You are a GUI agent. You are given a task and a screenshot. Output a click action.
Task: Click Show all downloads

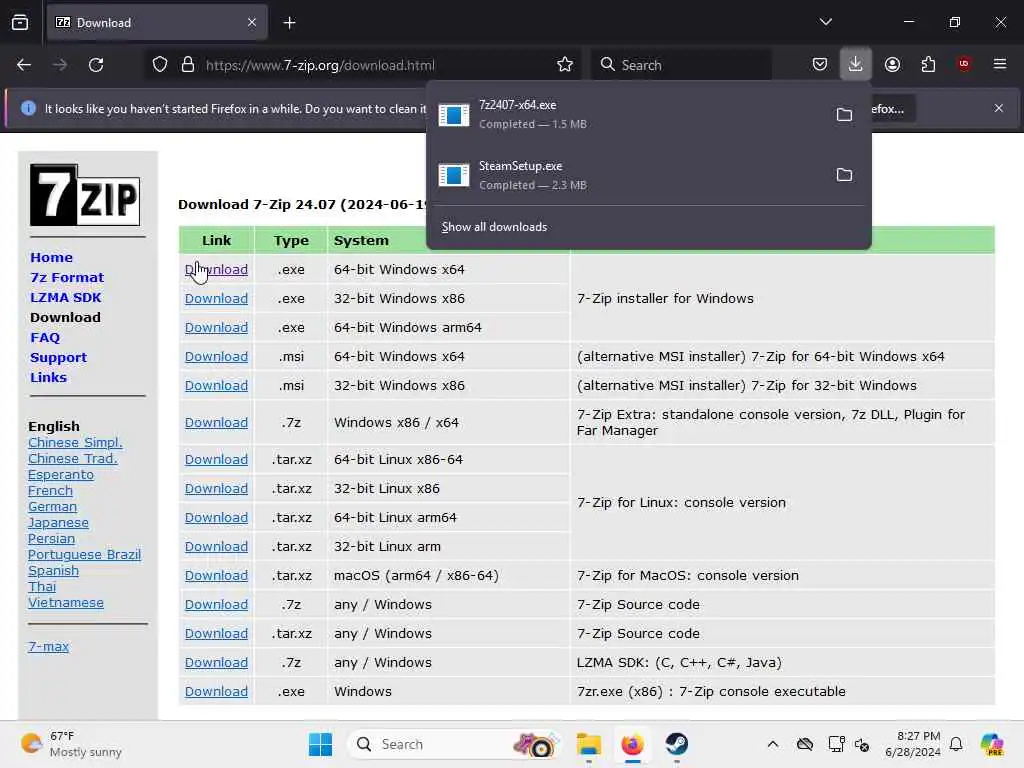click(494, 227)
